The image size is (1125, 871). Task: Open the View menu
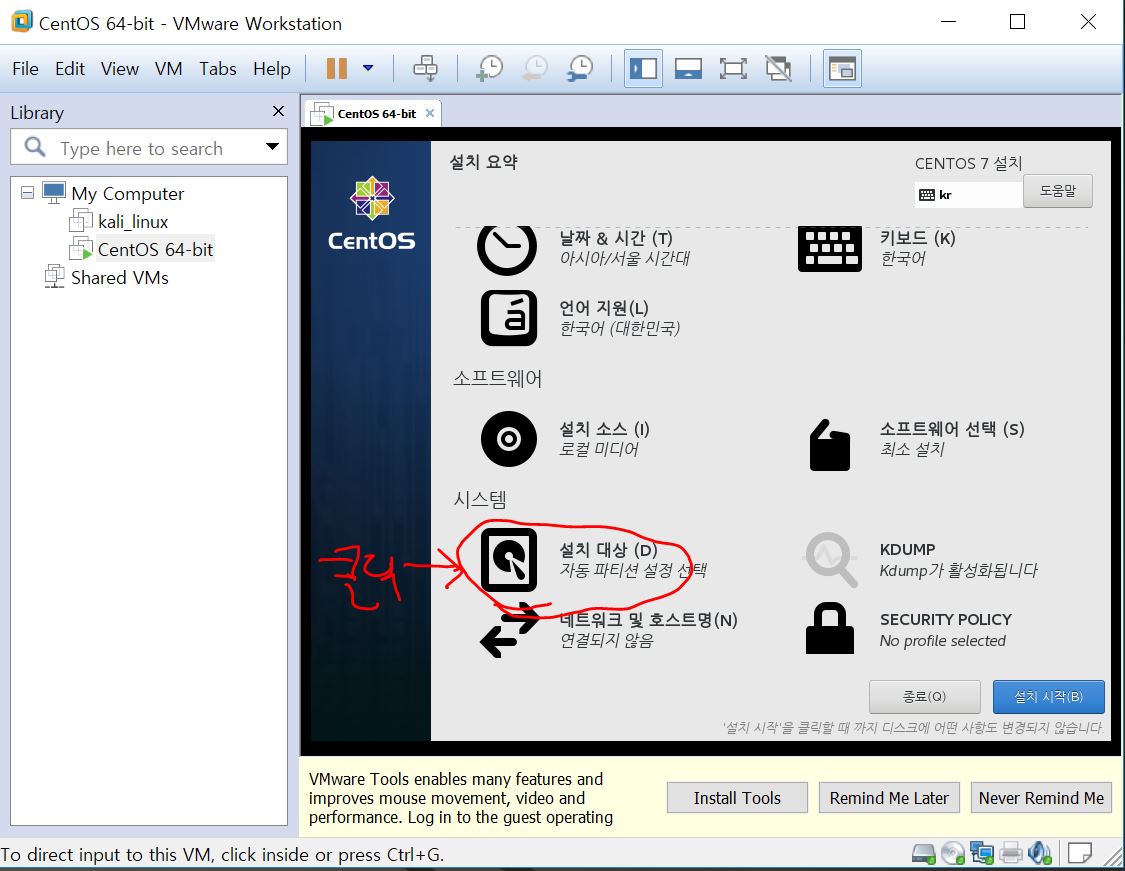[119, 69]
